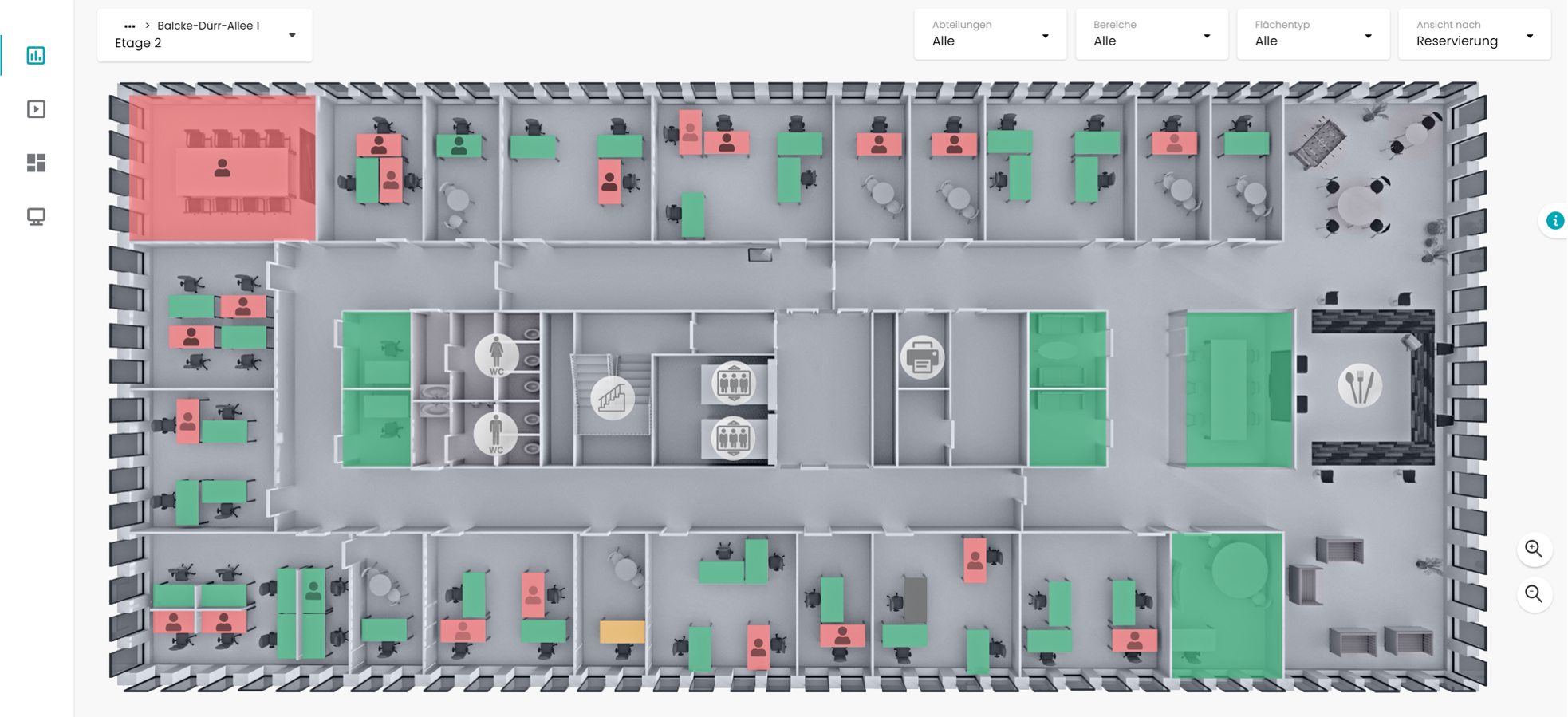The image size is (1568, 717).
Task: Zoom in on the floor plan
Action: 1534,549
